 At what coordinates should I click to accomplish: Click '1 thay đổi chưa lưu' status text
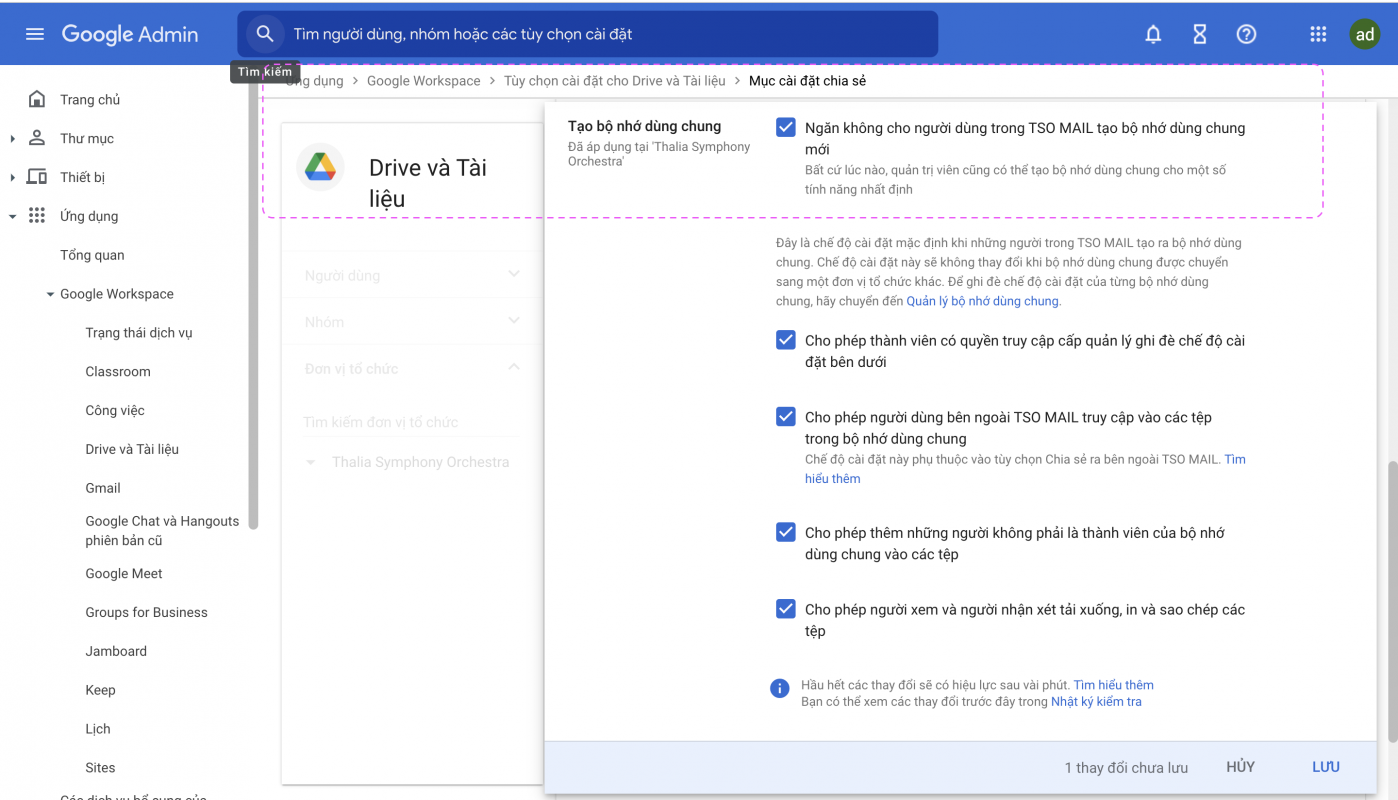coord(1126,768)
